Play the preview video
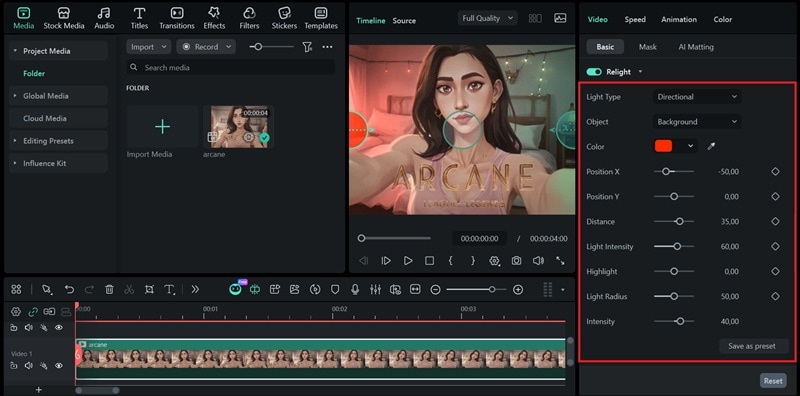 coord(408,261)
